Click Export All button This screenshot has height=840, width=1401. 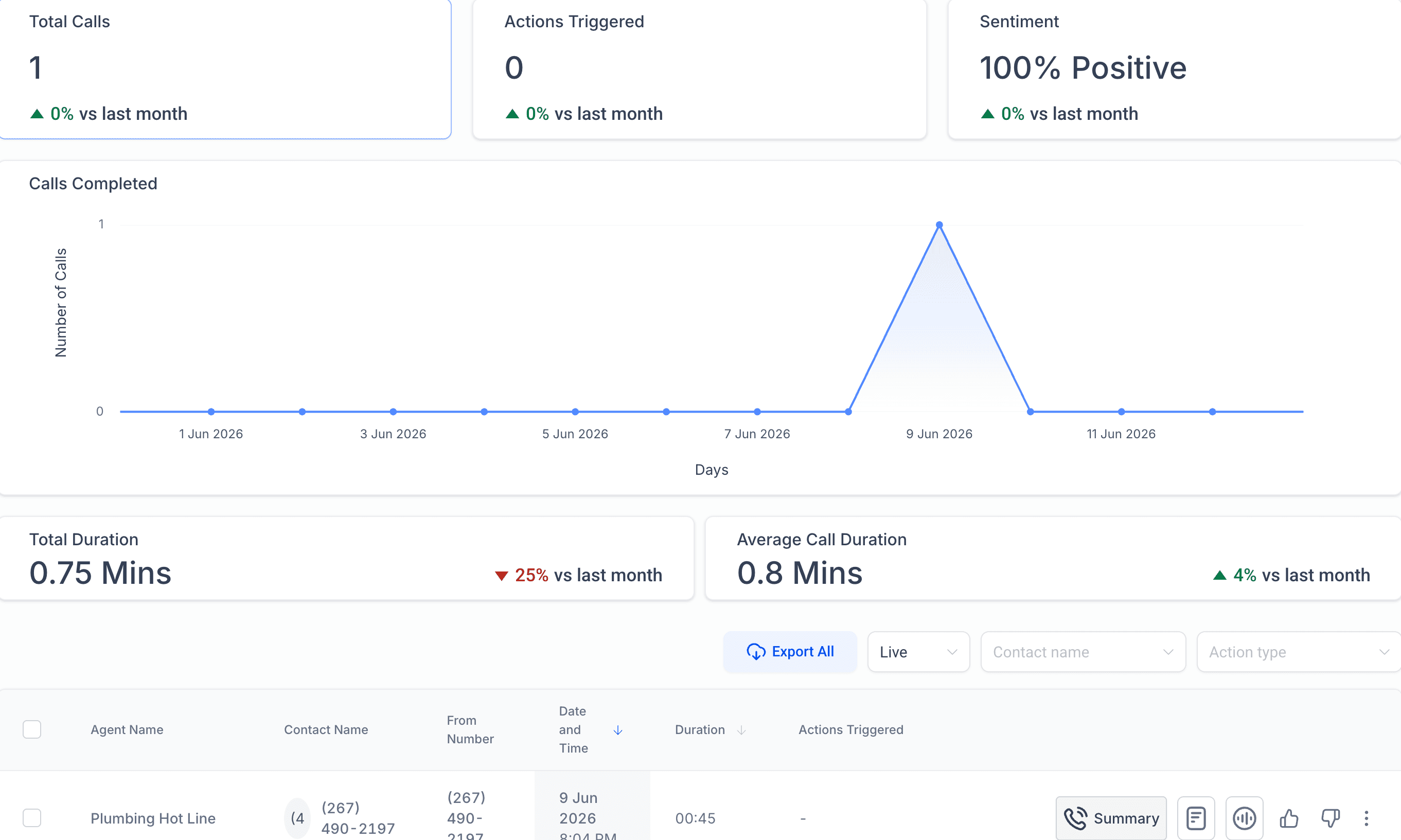(790, 652)
